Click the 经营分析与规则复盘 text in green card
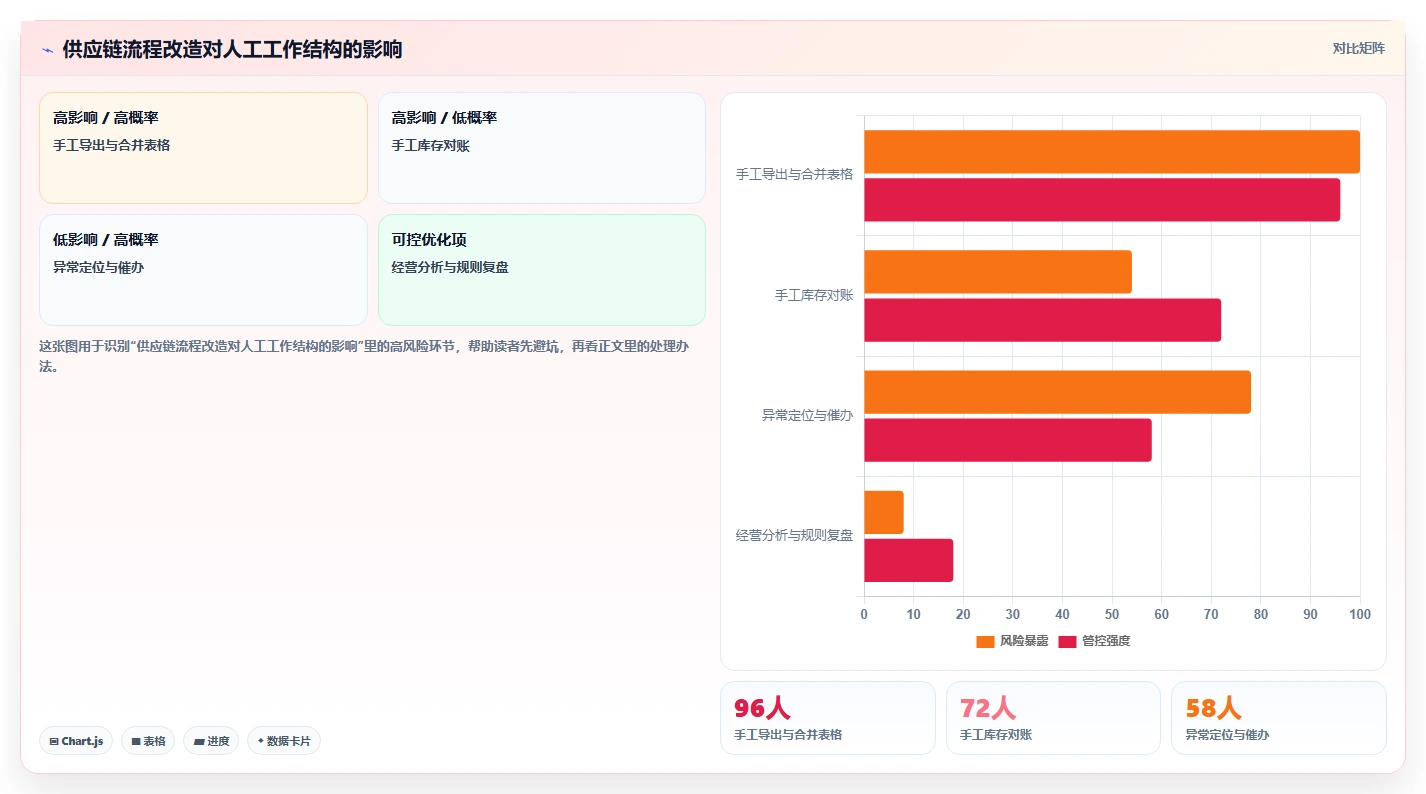Viewport: 1426px width, 794px height. point(451,268)
